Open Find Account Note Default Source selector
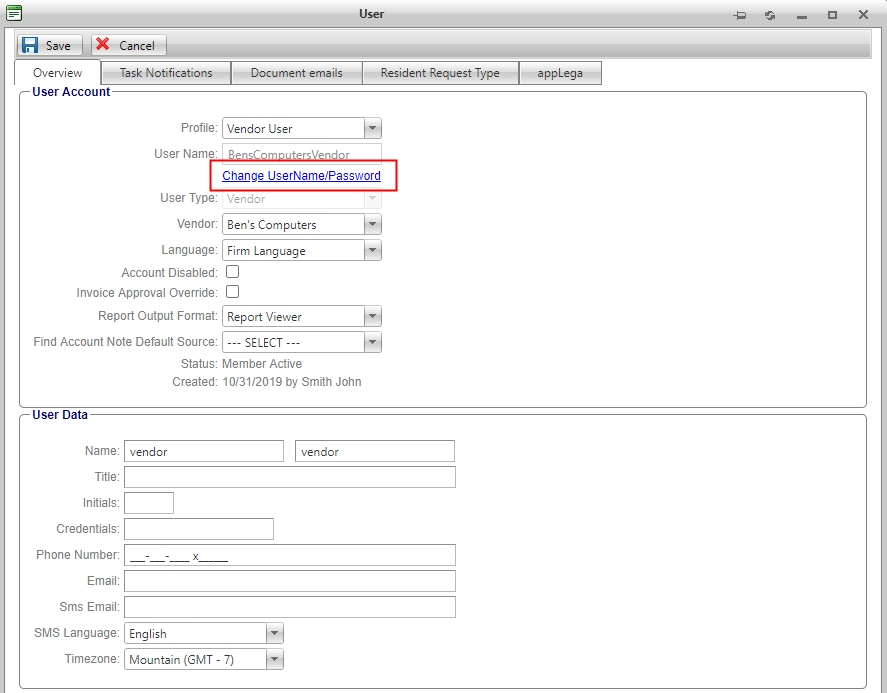 coord(372,342)
